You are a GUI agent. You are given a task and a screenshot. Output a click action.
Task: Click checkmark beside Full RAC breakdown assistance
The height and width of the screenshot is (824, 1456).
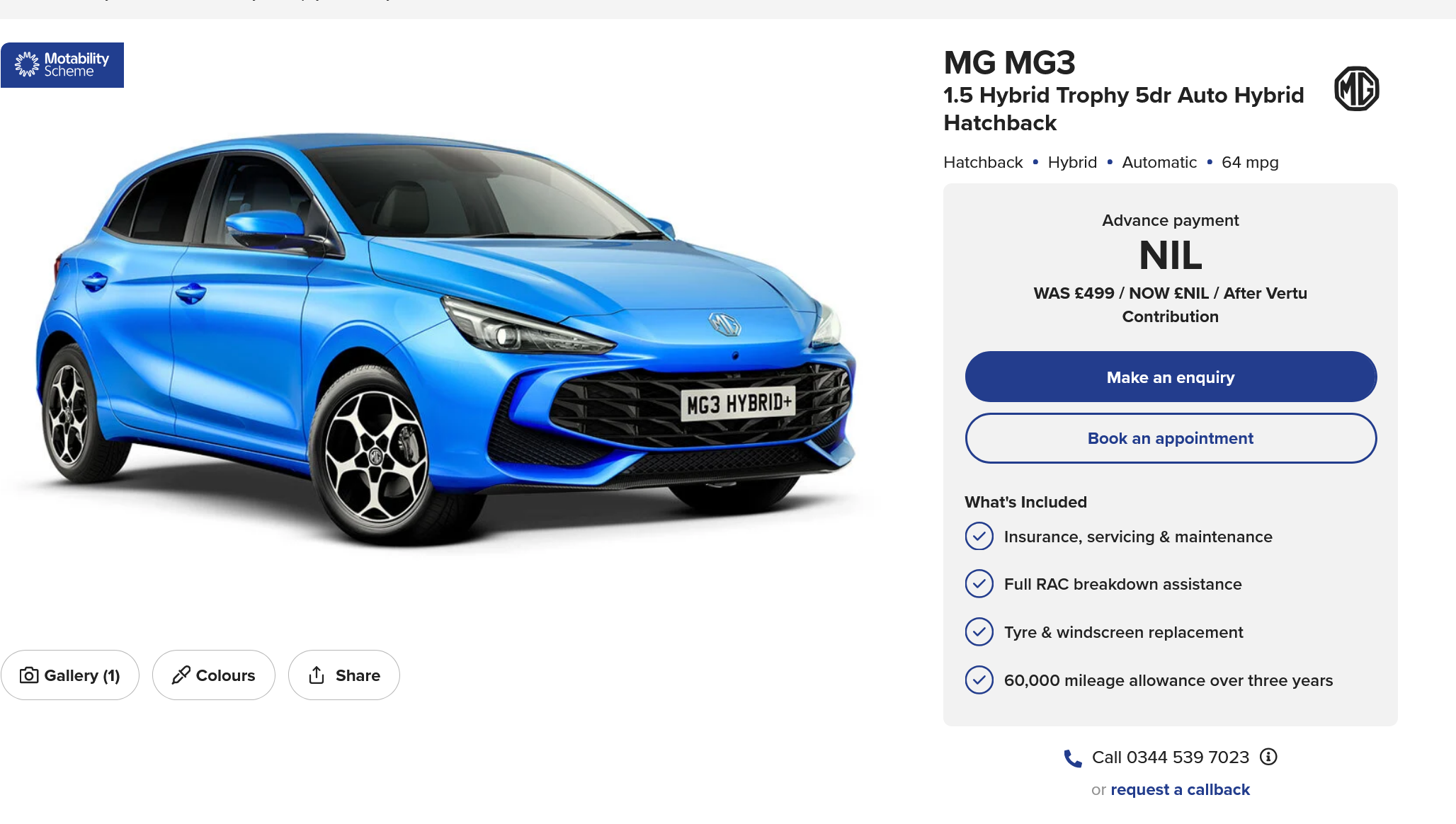coord(979,584)
